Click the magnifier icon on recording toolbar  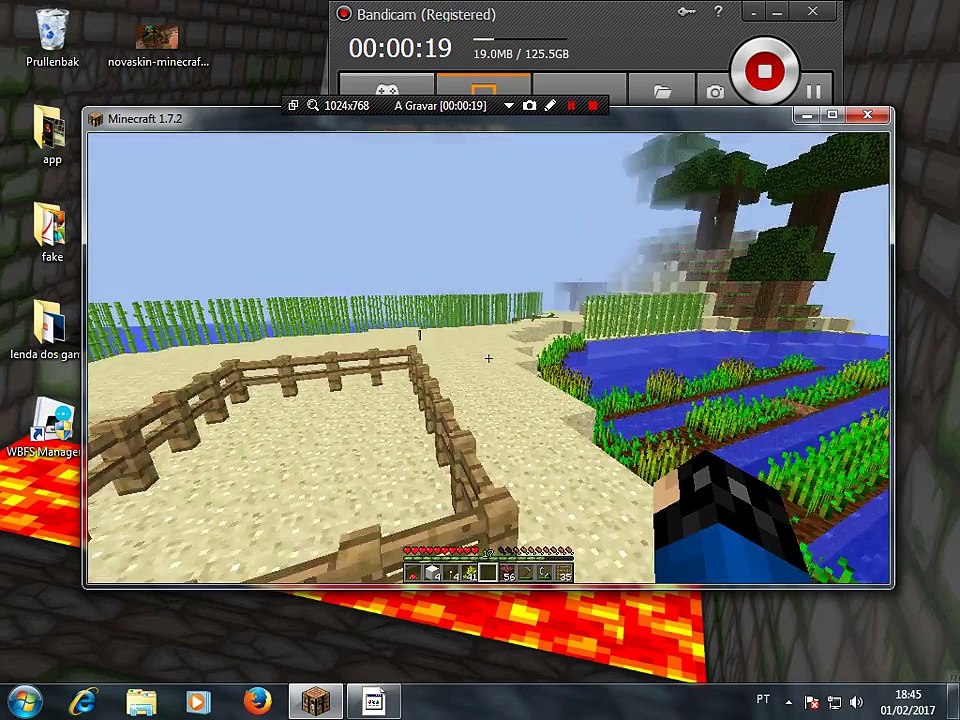click(313, 105)
